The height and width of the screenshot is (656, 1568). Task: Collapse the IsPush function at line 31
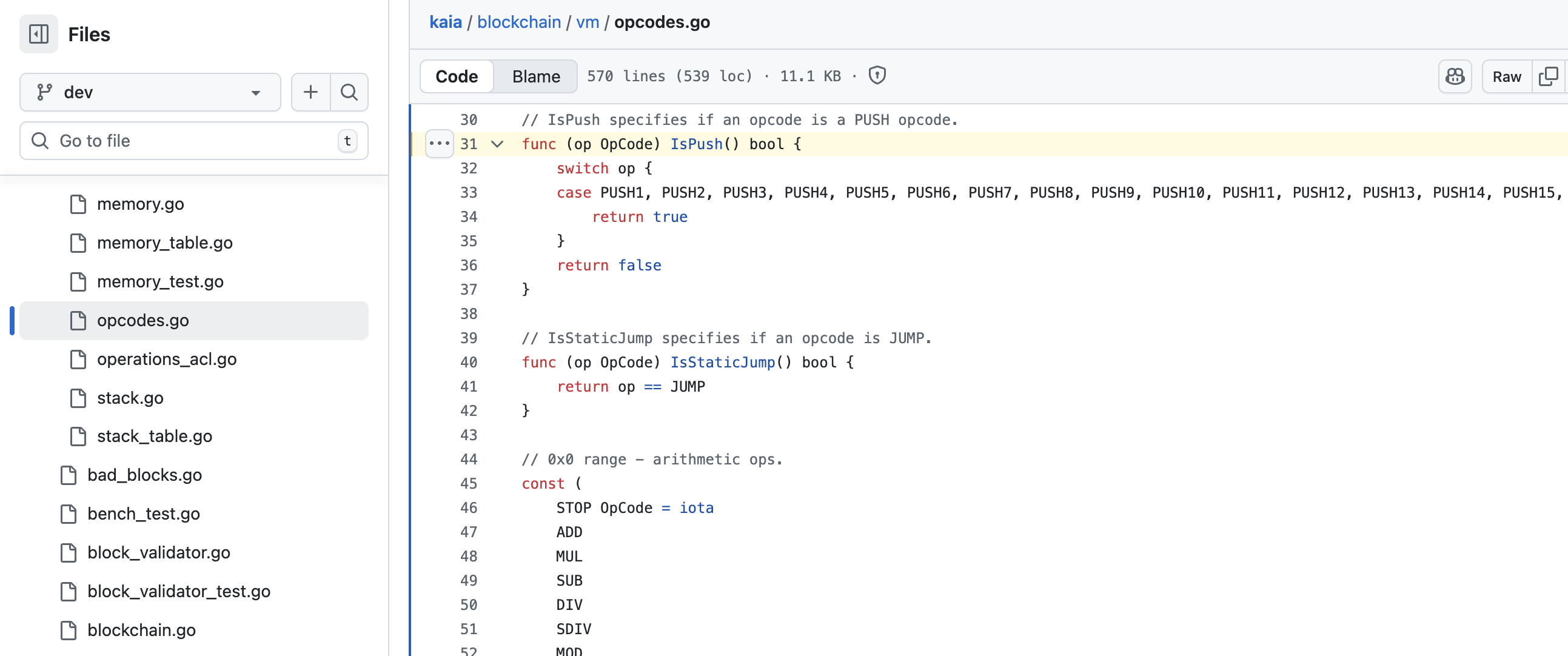(497, 144)
